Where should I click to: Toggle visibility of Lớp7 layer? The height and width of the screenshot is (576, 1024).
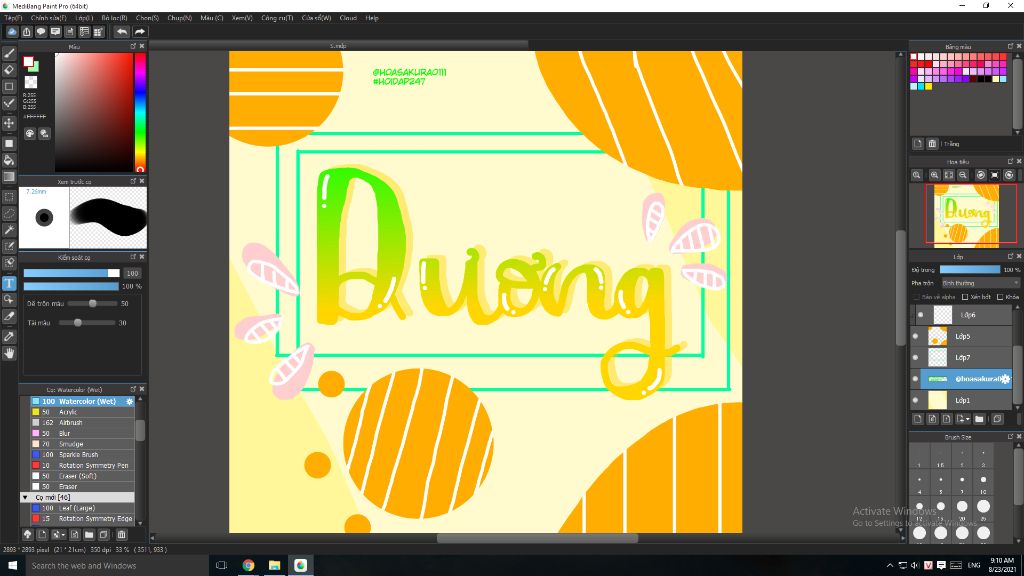pos(916,357)
